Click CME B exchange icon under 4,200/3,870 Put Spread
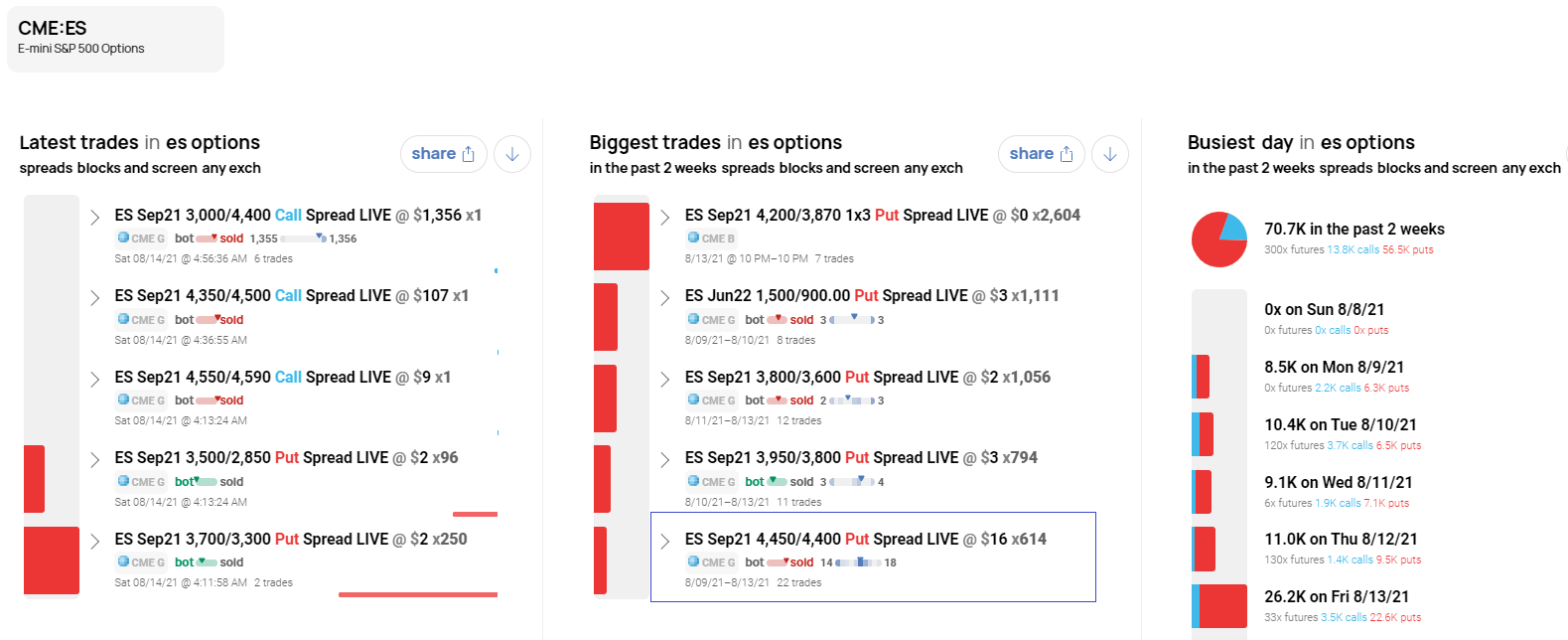 [711, 239]
